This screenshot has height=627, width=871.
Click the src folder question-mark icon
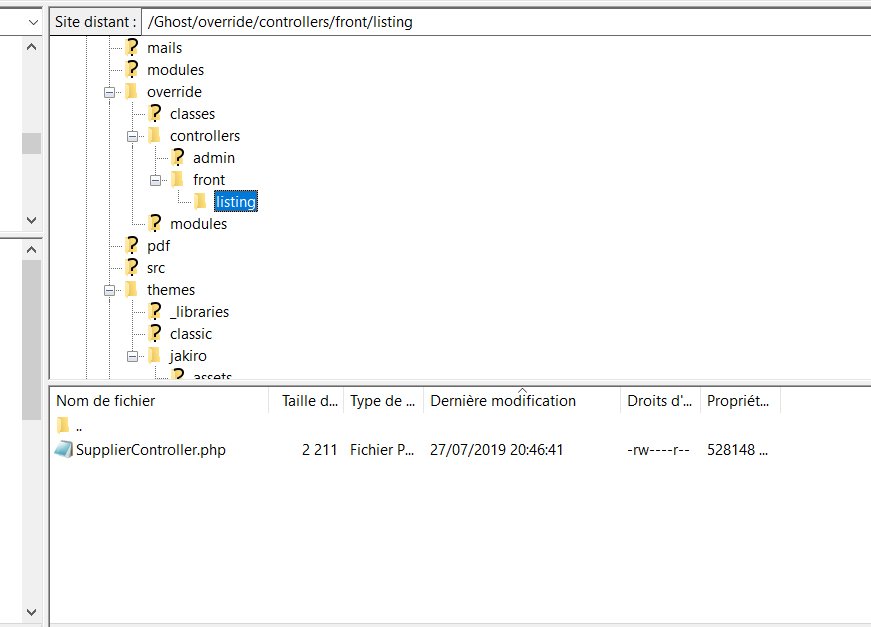pos(132,267)
